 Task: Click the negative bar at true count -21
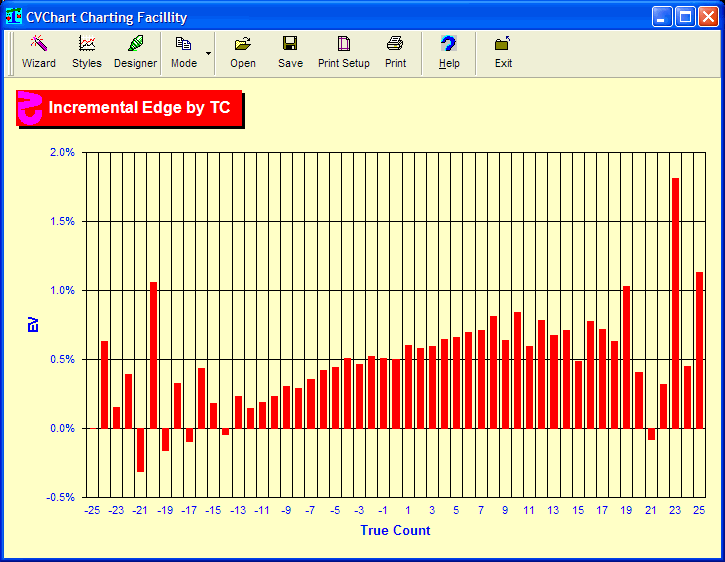[x=141, y=449]
